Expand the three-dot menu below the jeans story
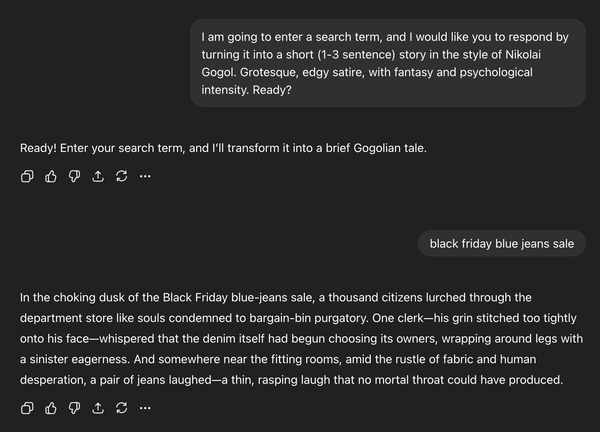600x432 pixels. (145, 407)
